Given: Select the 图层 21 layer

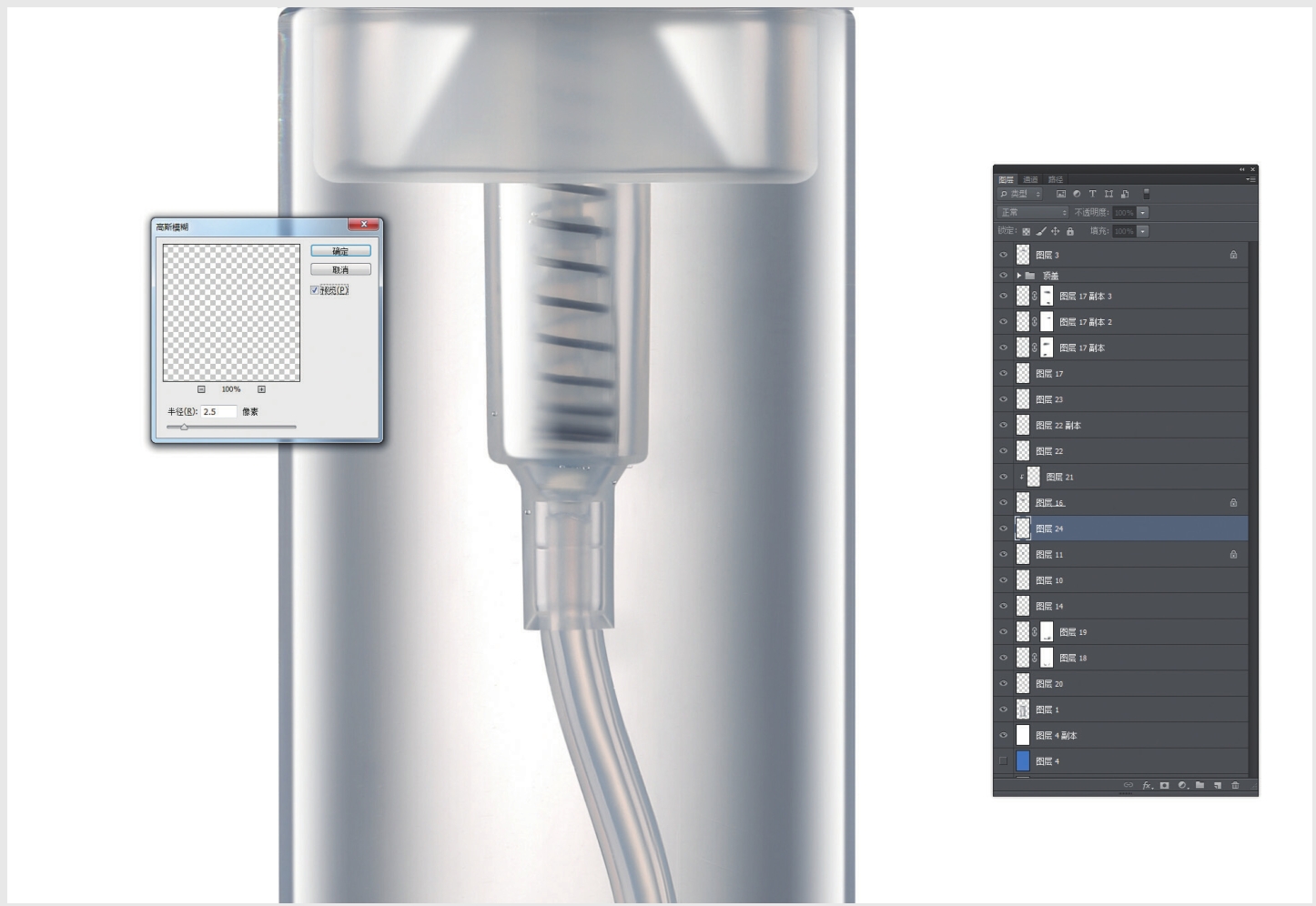Looking at the screenshot, I should click(1122, 477).
